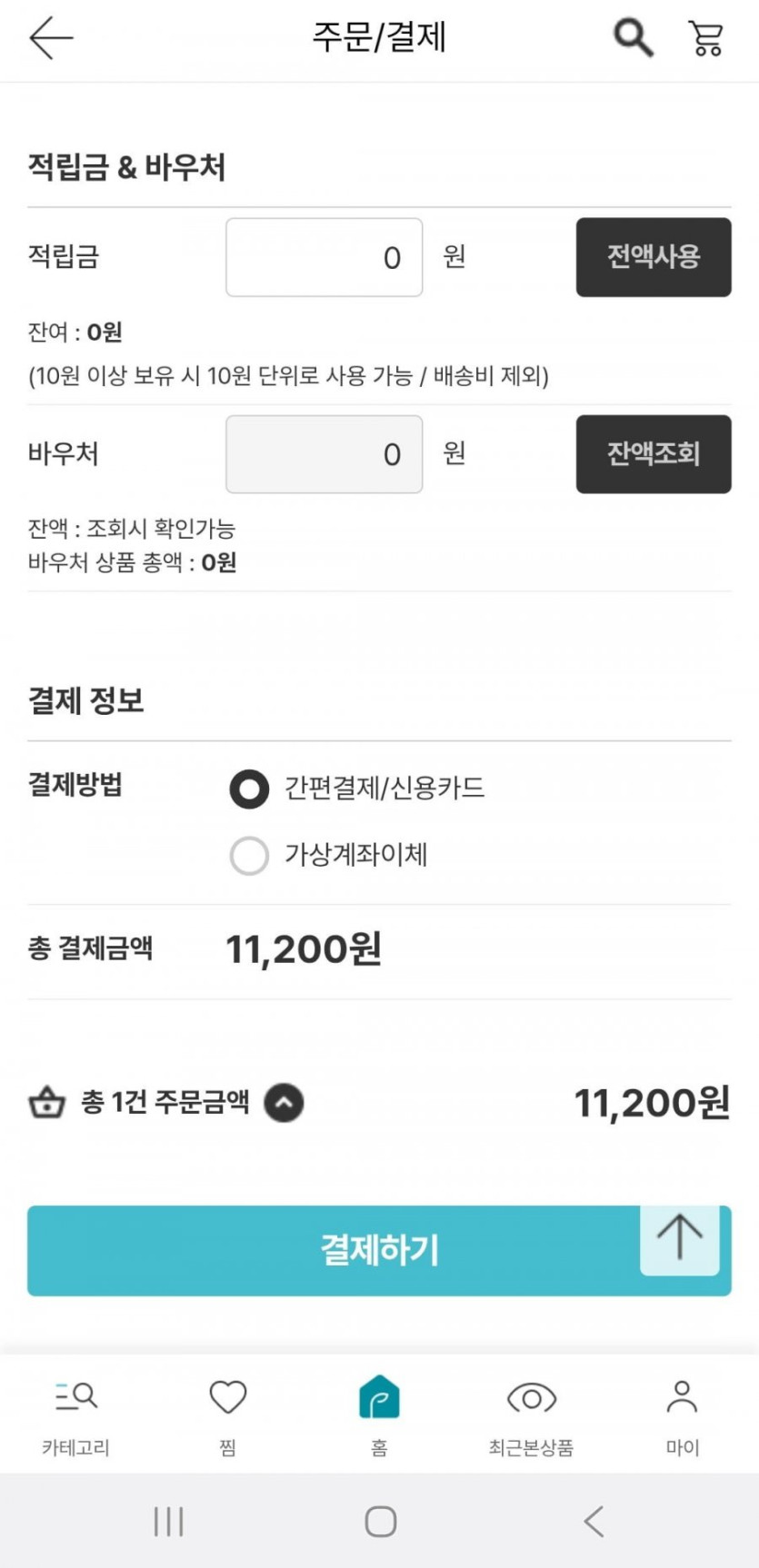The height and width of the screenshot is (1568, 759).
Task: Tap the scroll-to-top arrow button
Action: [x=679, y=1238]
